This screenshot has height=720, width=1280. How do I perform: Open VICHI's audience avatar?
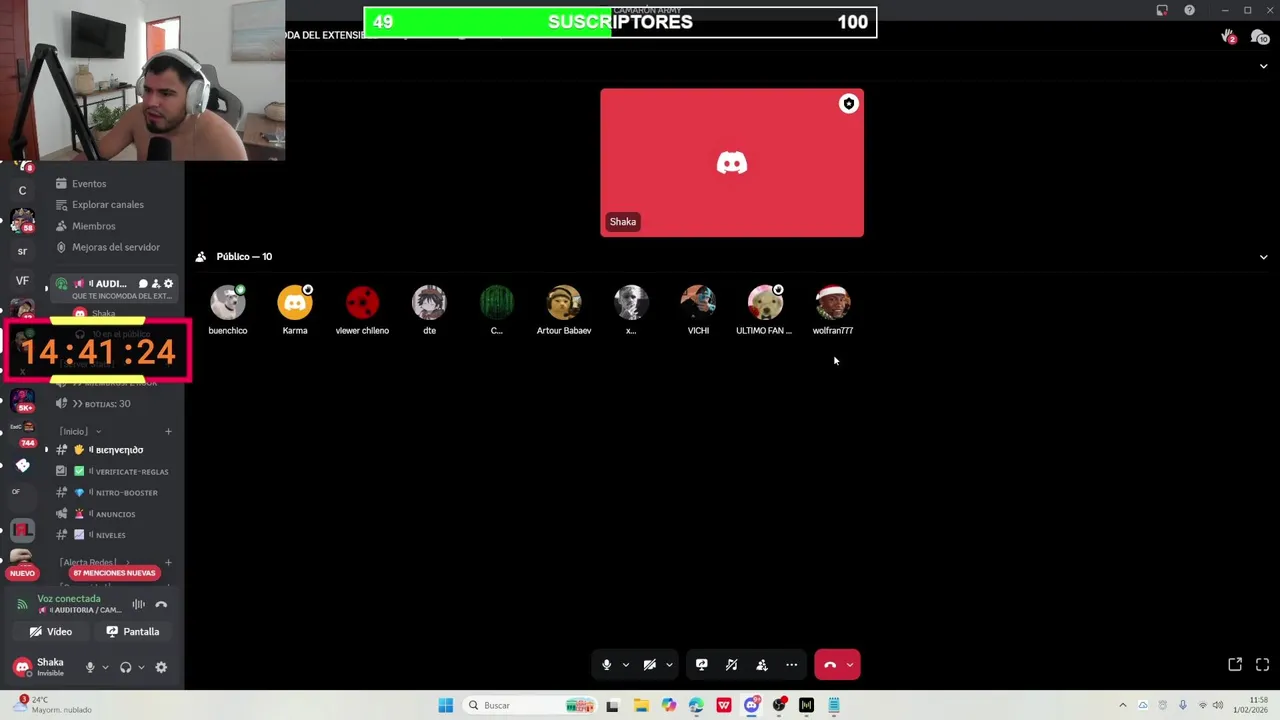click(x=698, y=302)
